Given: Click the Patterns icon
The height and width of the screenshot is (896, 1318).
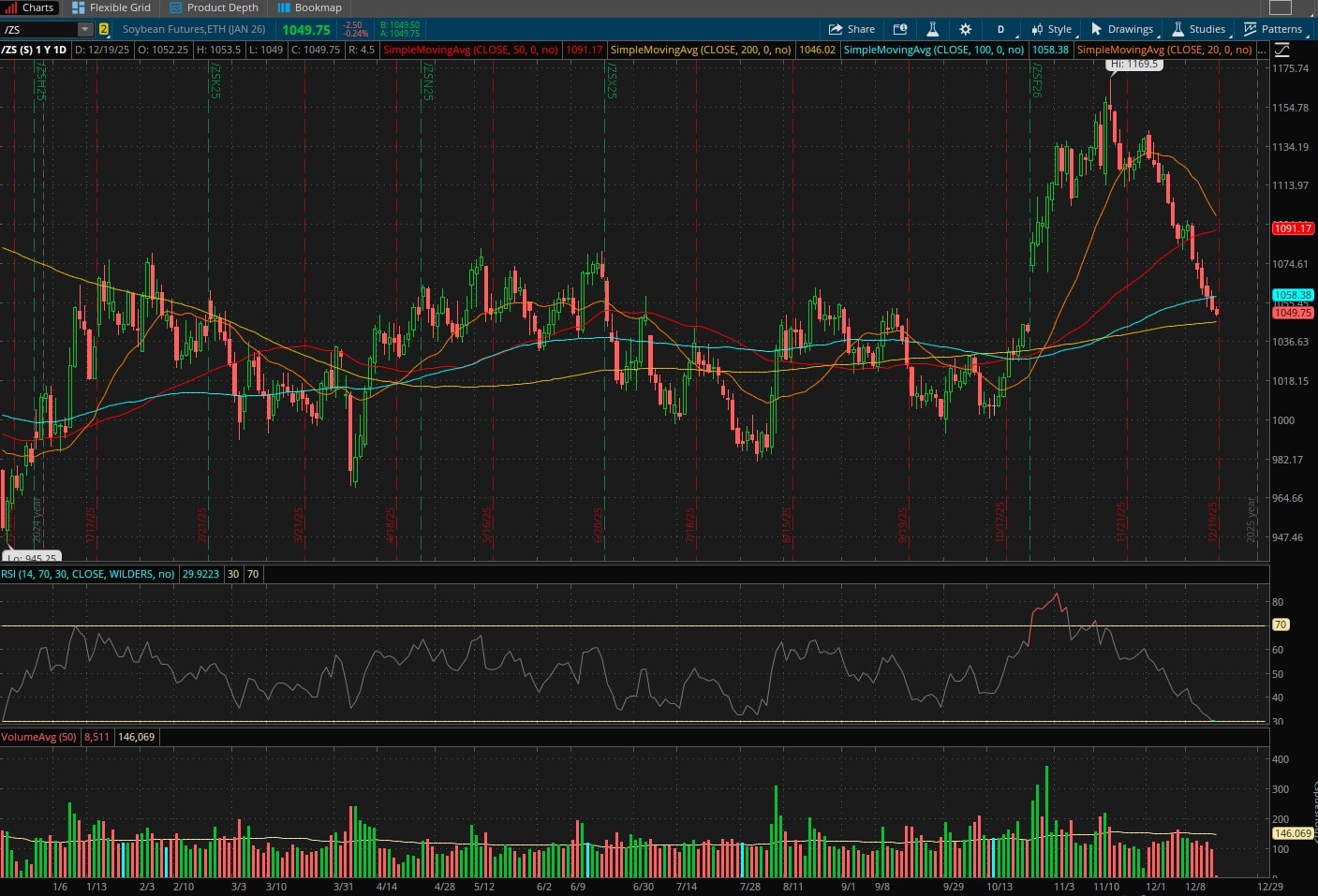Looking at the screenshot, I should (1272, 29).
